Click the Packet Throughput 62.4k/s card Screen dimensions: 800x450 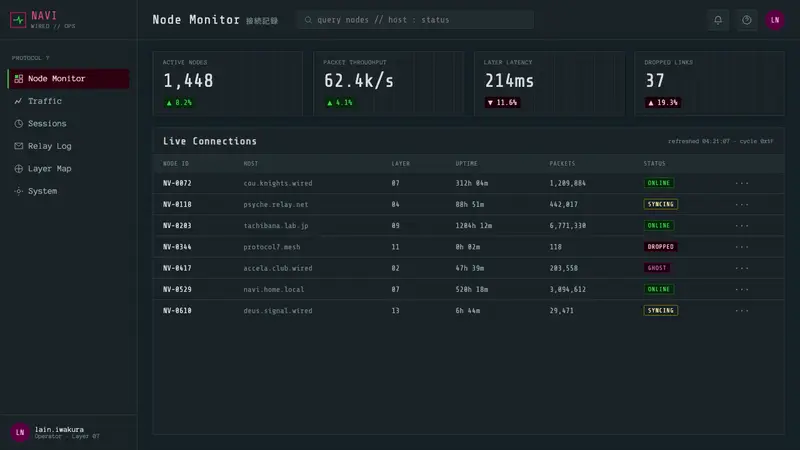click(x=388, y=83)
